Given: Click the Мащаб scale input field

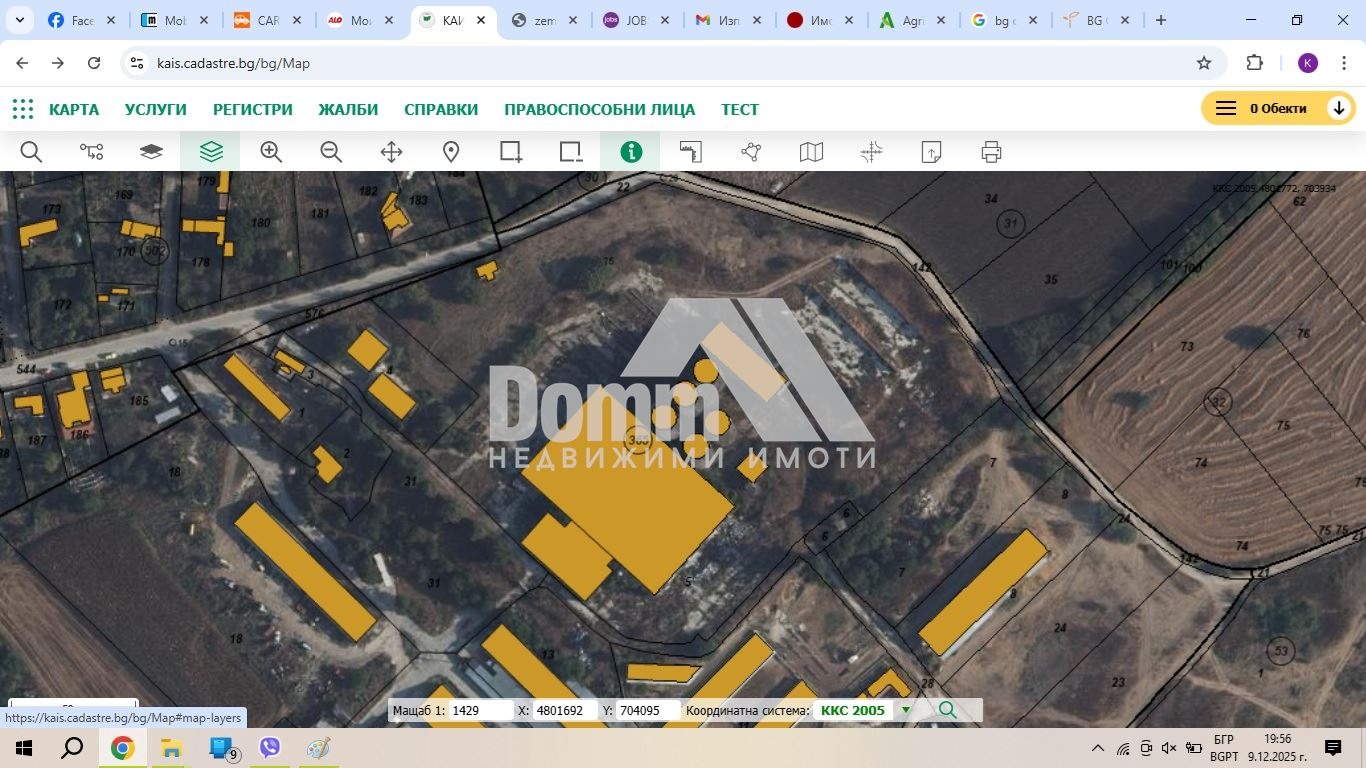Looking at the screenshot, I should click(482, 710).
